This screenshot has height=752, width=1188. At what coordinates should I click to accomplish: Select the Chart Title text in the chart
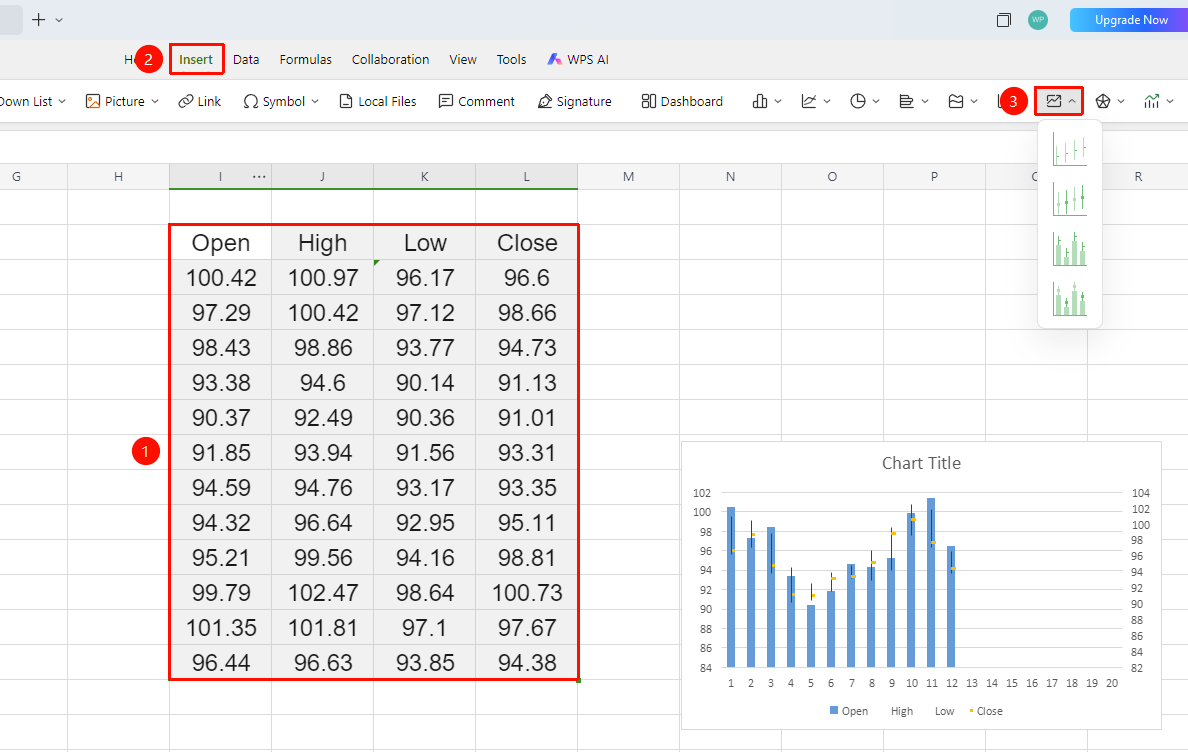click(921, 463)
